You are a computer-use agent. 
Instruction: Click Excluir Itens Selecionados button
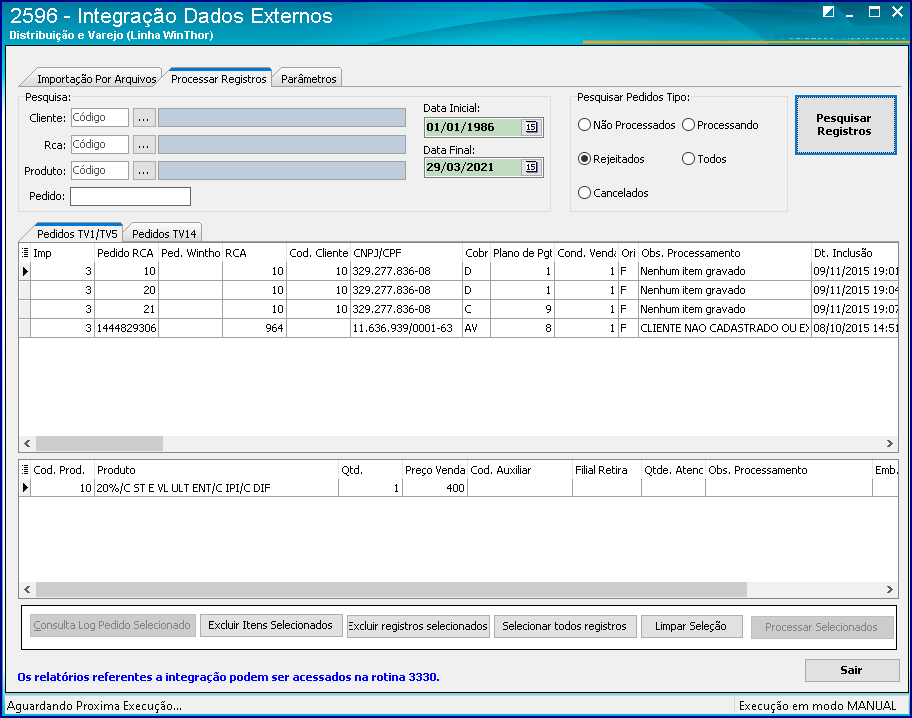tap(270, 625)
